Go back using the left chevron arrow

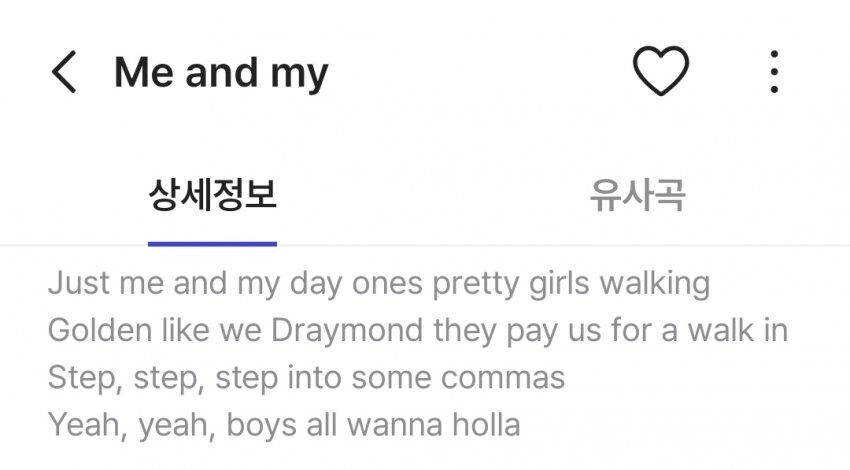pos(64,73)
